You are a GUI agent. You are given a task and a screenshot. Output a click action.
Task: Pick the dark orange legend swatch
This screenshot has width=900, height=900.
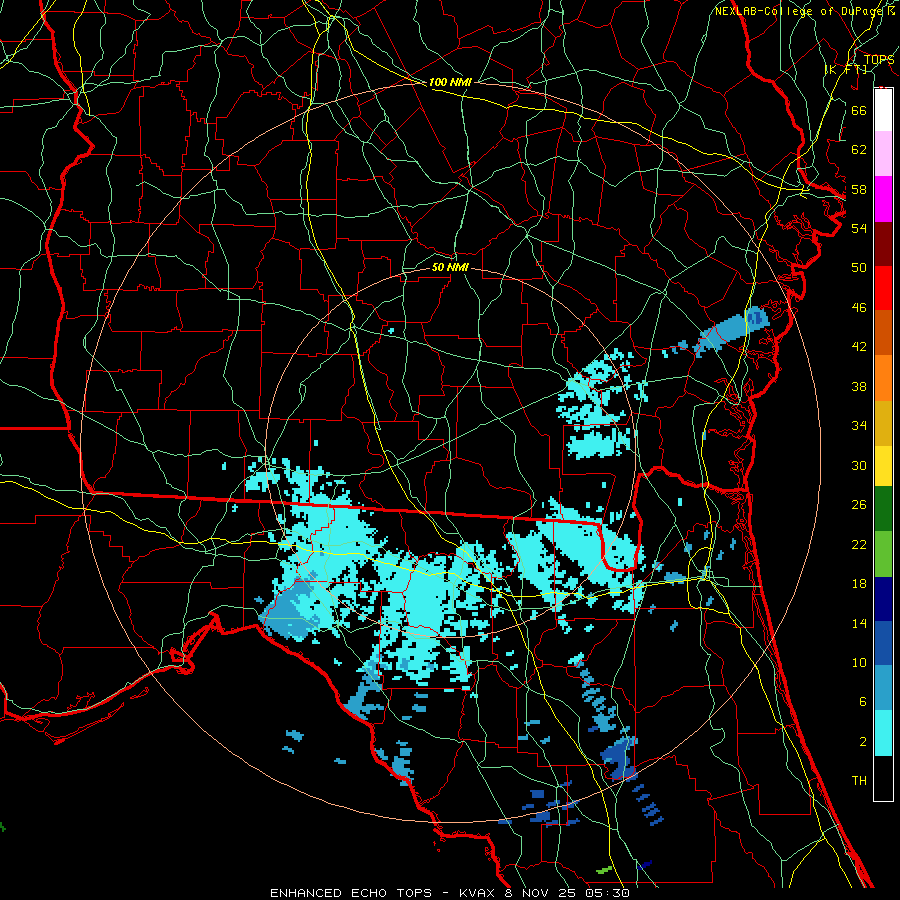point(883,332)
